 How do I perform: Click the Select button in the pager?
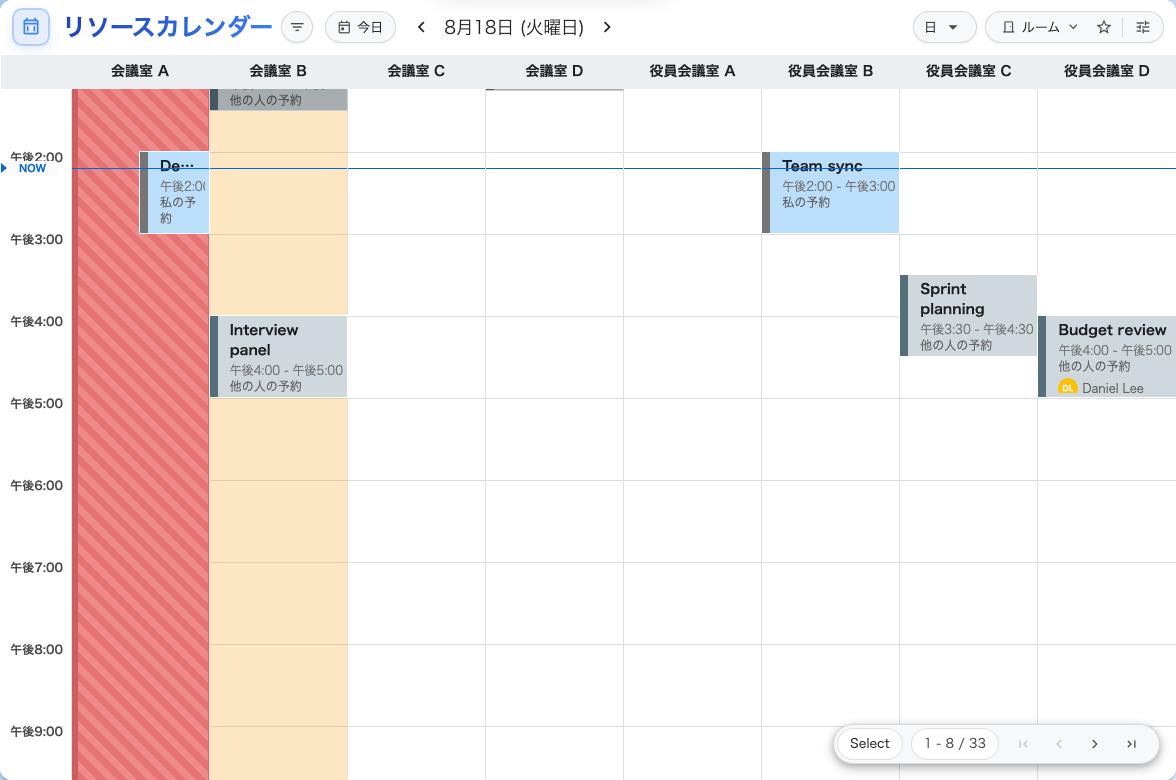click(869, 743)
